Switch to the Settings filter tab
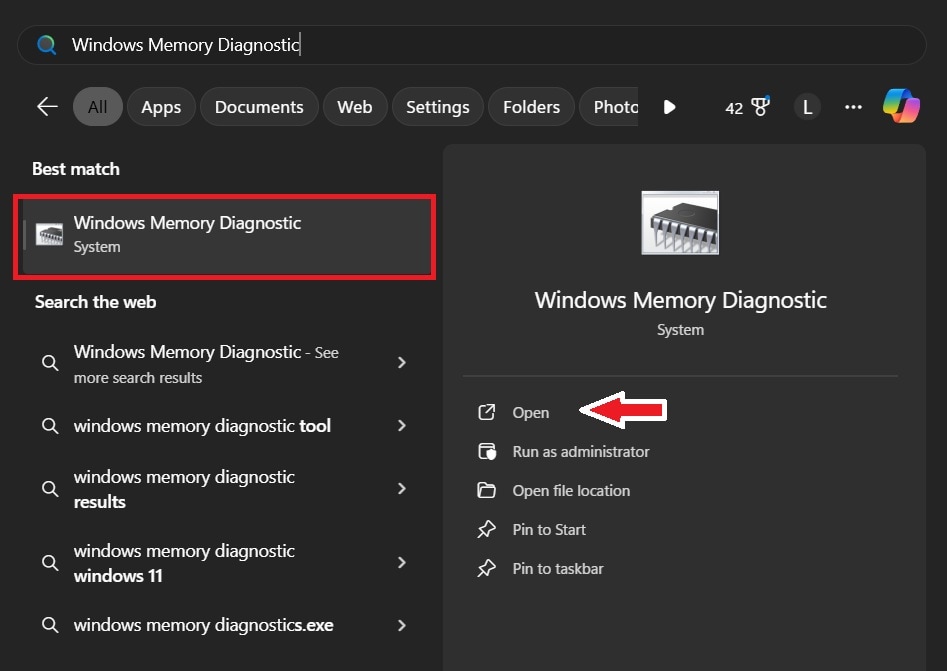The width and height of the screenshot is (947, 671). click(437, 106)
